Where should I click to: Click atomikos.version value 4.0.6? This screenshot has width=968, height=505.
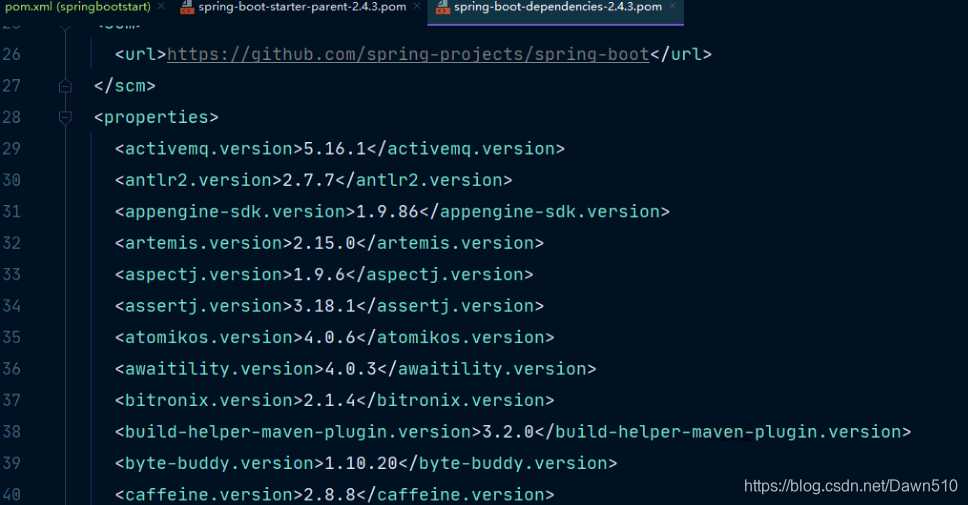(329, 338)
